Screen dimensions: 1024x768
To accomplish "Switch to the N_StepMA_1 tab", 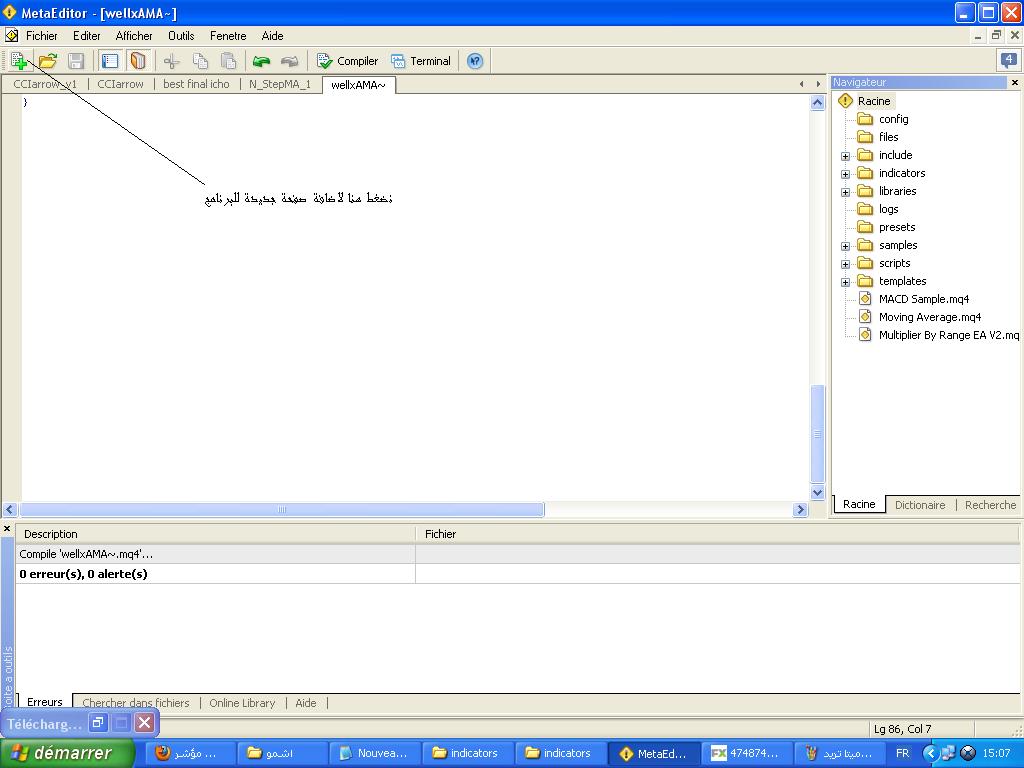I will (x=279, y=84).
